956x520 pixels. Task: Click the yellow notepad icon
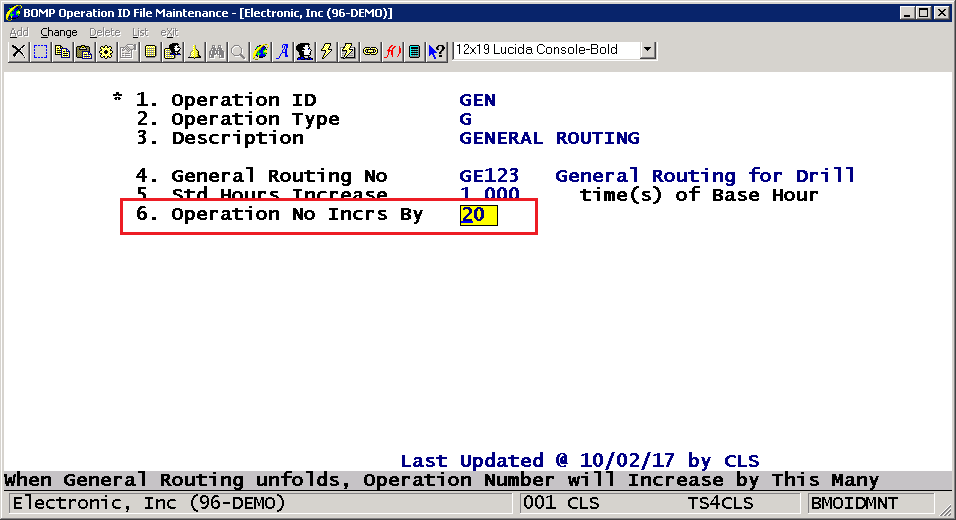150,52
